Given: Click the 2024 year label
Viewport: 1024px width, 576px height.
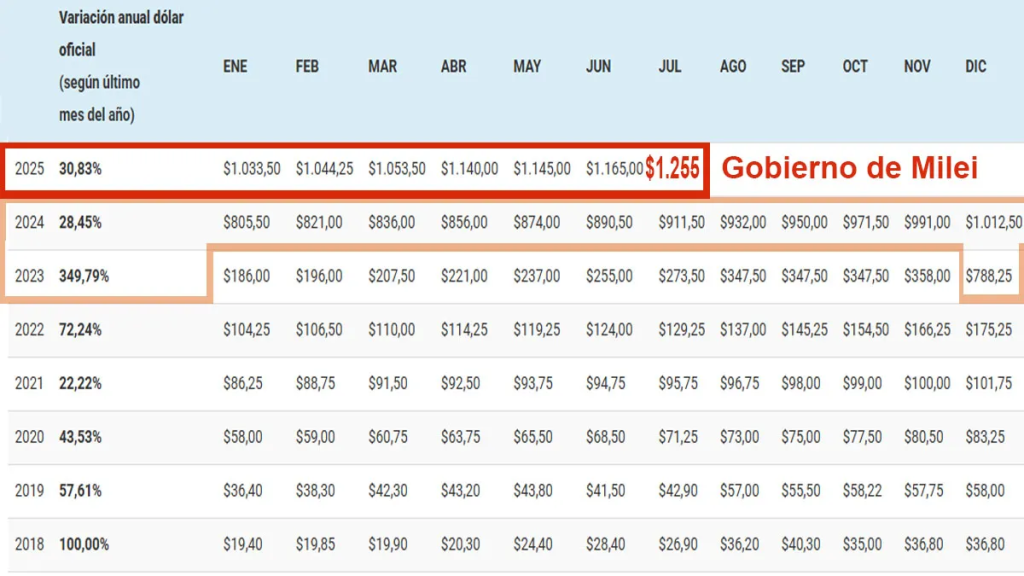Looking at the screenshot, I should (30, 223).
